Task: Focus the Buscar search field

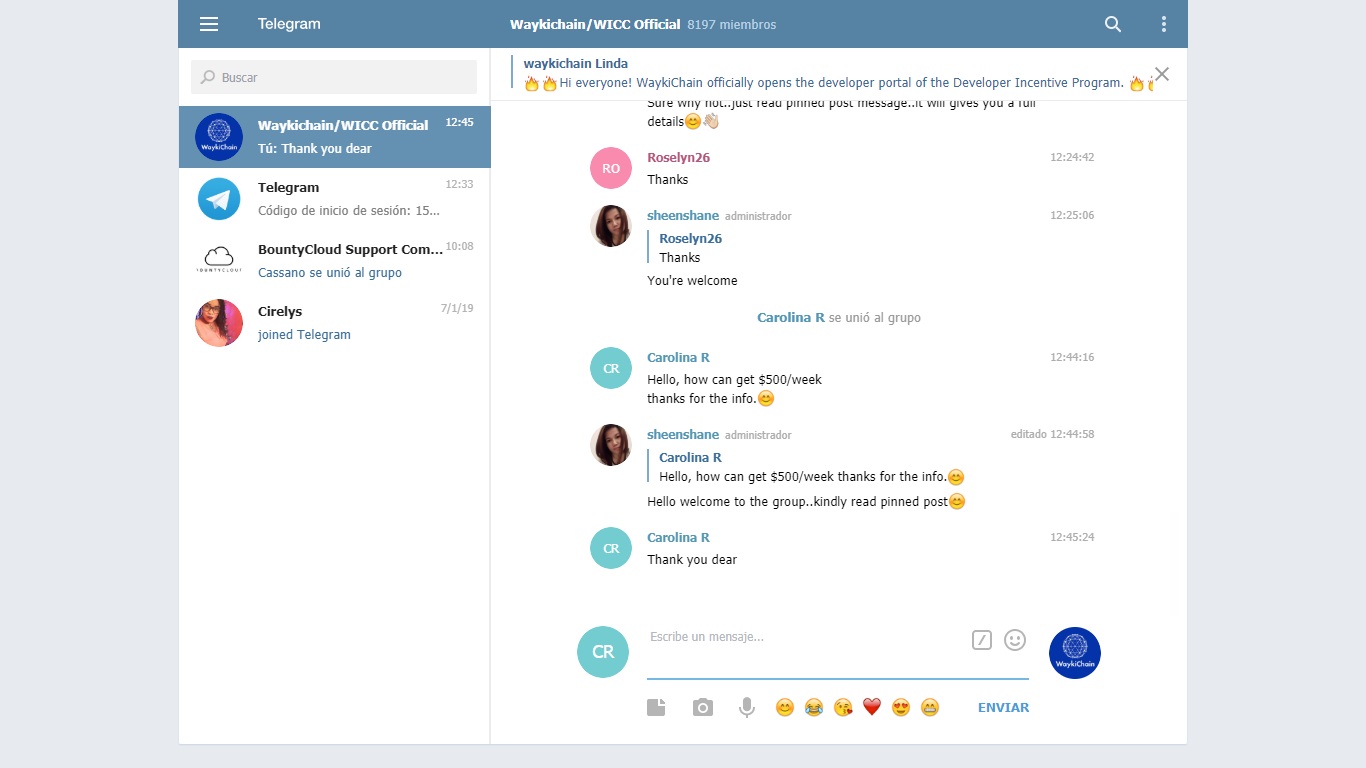Action: [x=334, y=77]
